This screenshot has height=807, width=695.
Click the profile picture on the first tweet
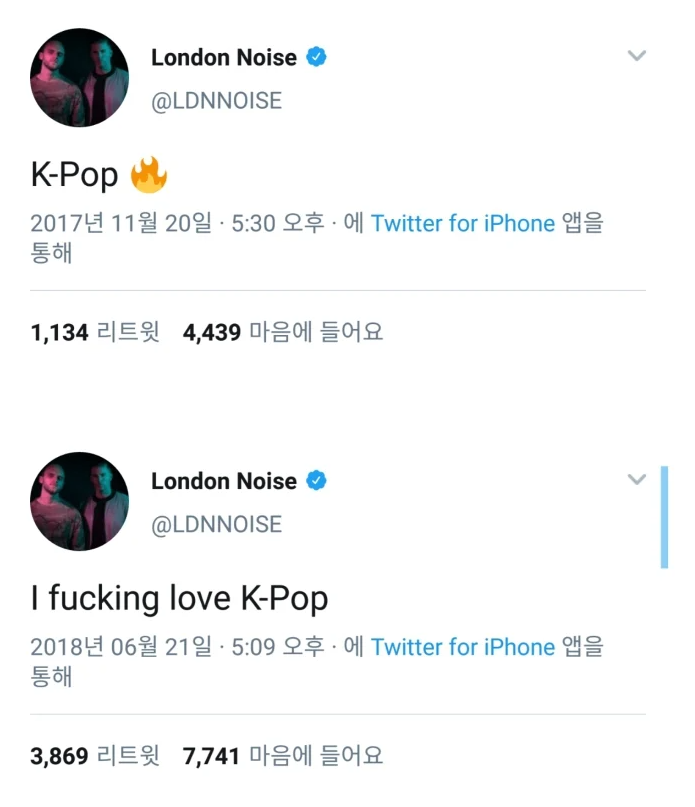pyautogui.click(x=79, y=77)
